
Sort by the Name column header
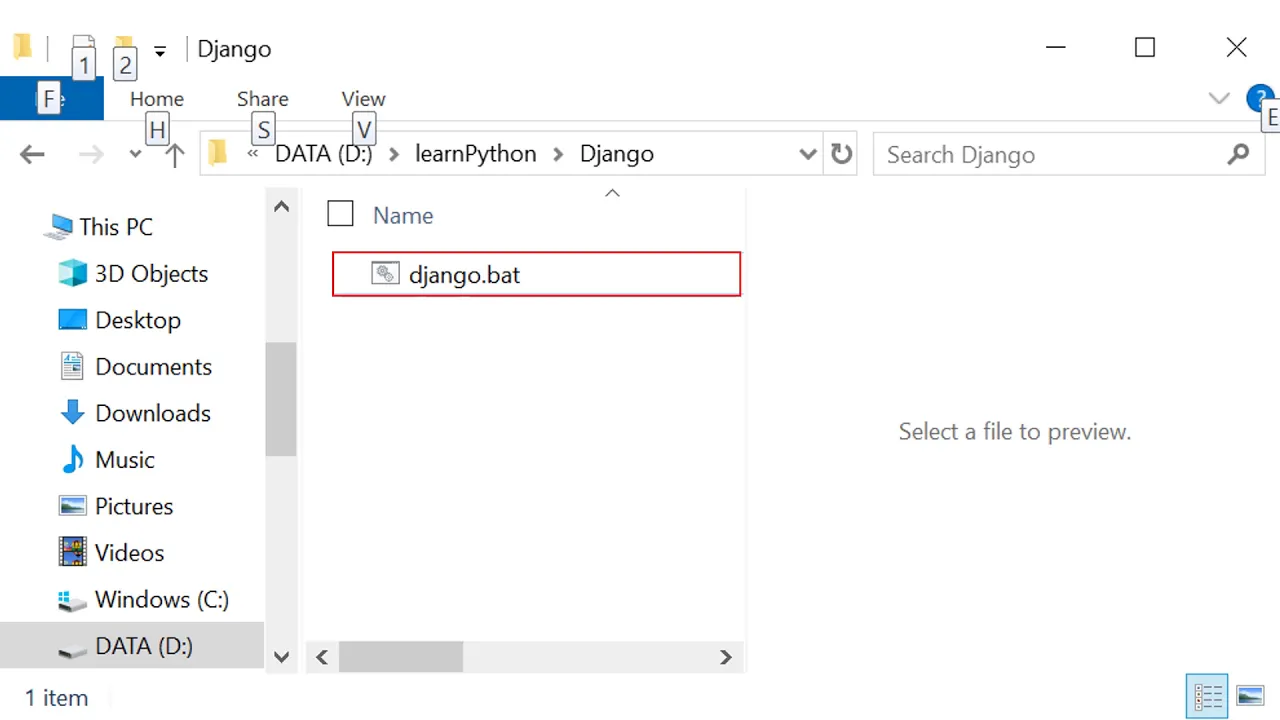pyautogui.click(x=403, y=215)
